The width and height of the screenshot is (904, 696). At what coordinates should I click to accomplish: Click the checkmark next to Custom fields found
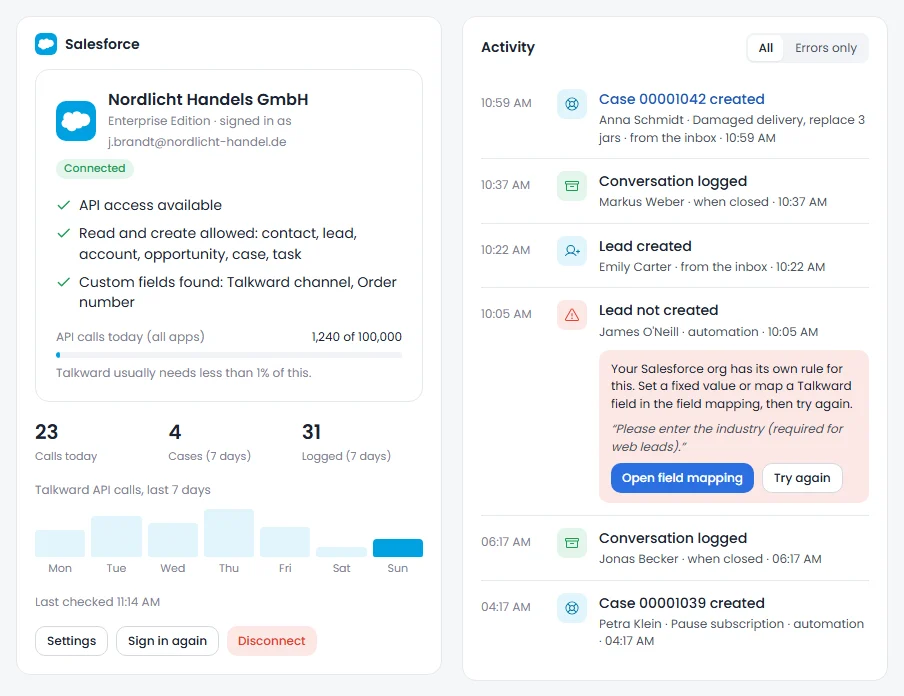pos(64,282)
